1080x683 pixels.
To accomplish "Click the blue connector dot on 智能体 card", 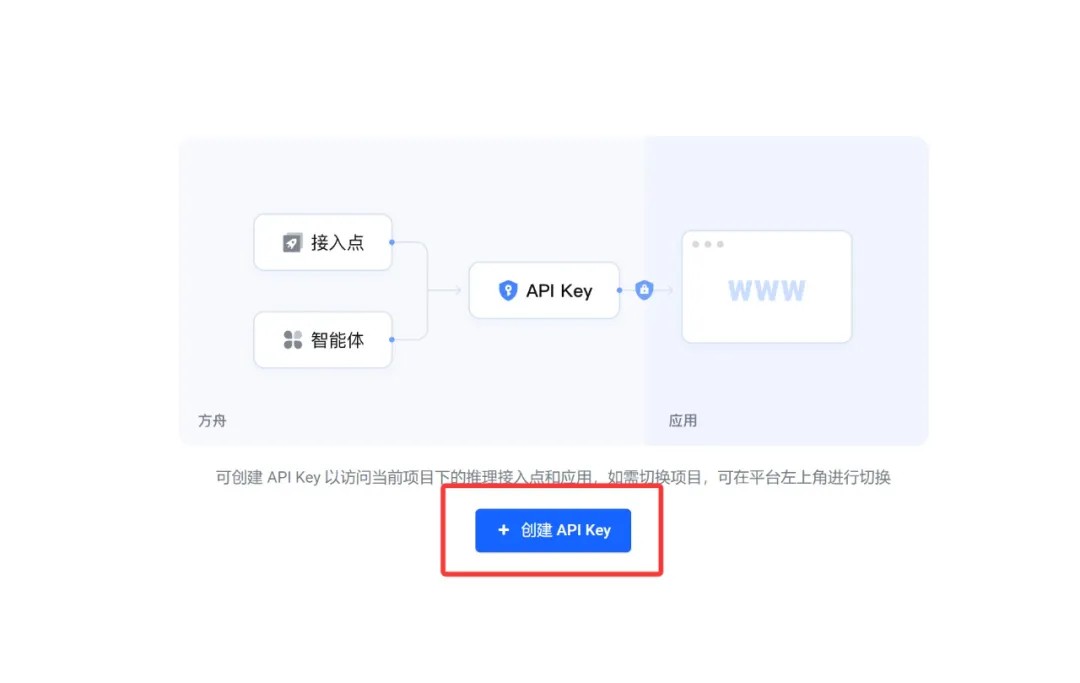I will [392, 339].
